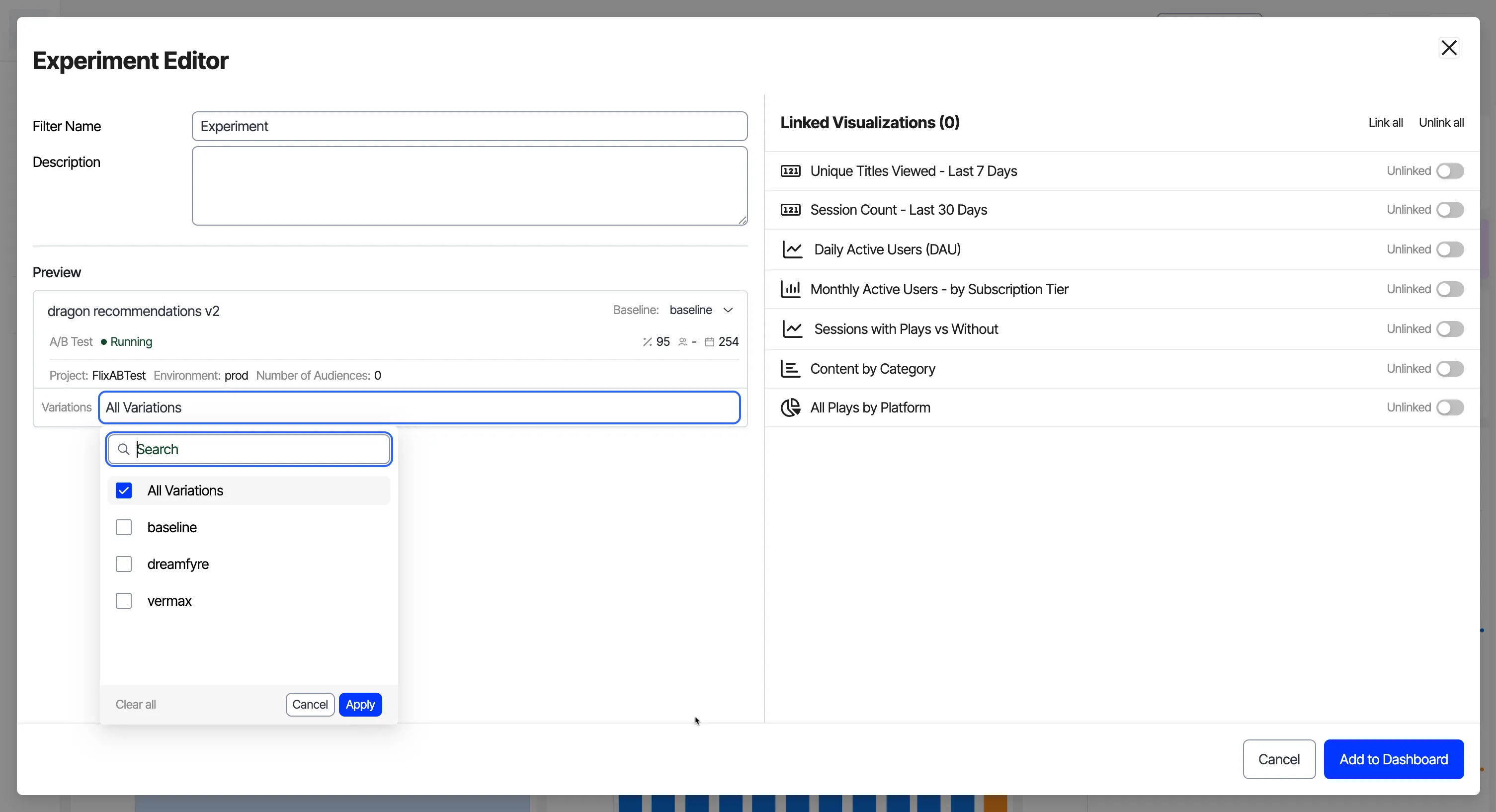The image size is (1496, 812).
Task: Check the vermax variation checkbox
Action: [x=124, y=601]
